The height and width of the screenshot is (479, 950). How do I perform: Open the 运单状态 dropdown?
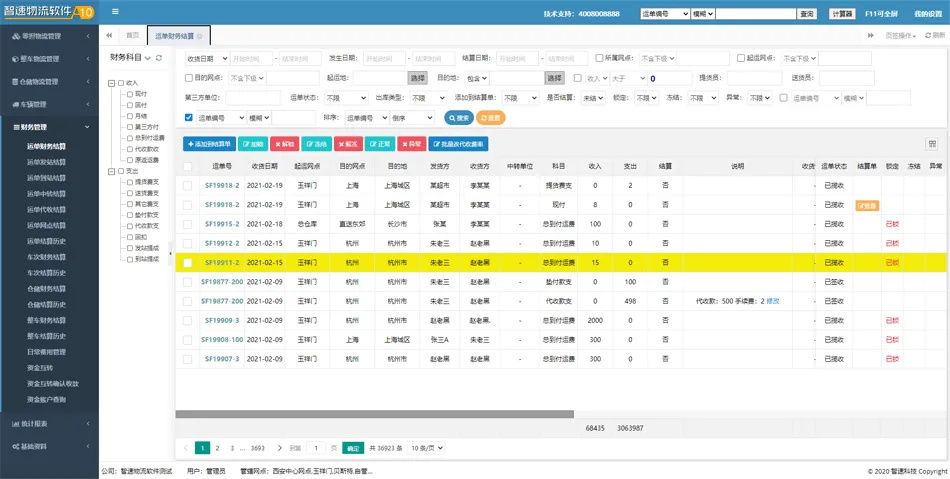tap(346, 97)
